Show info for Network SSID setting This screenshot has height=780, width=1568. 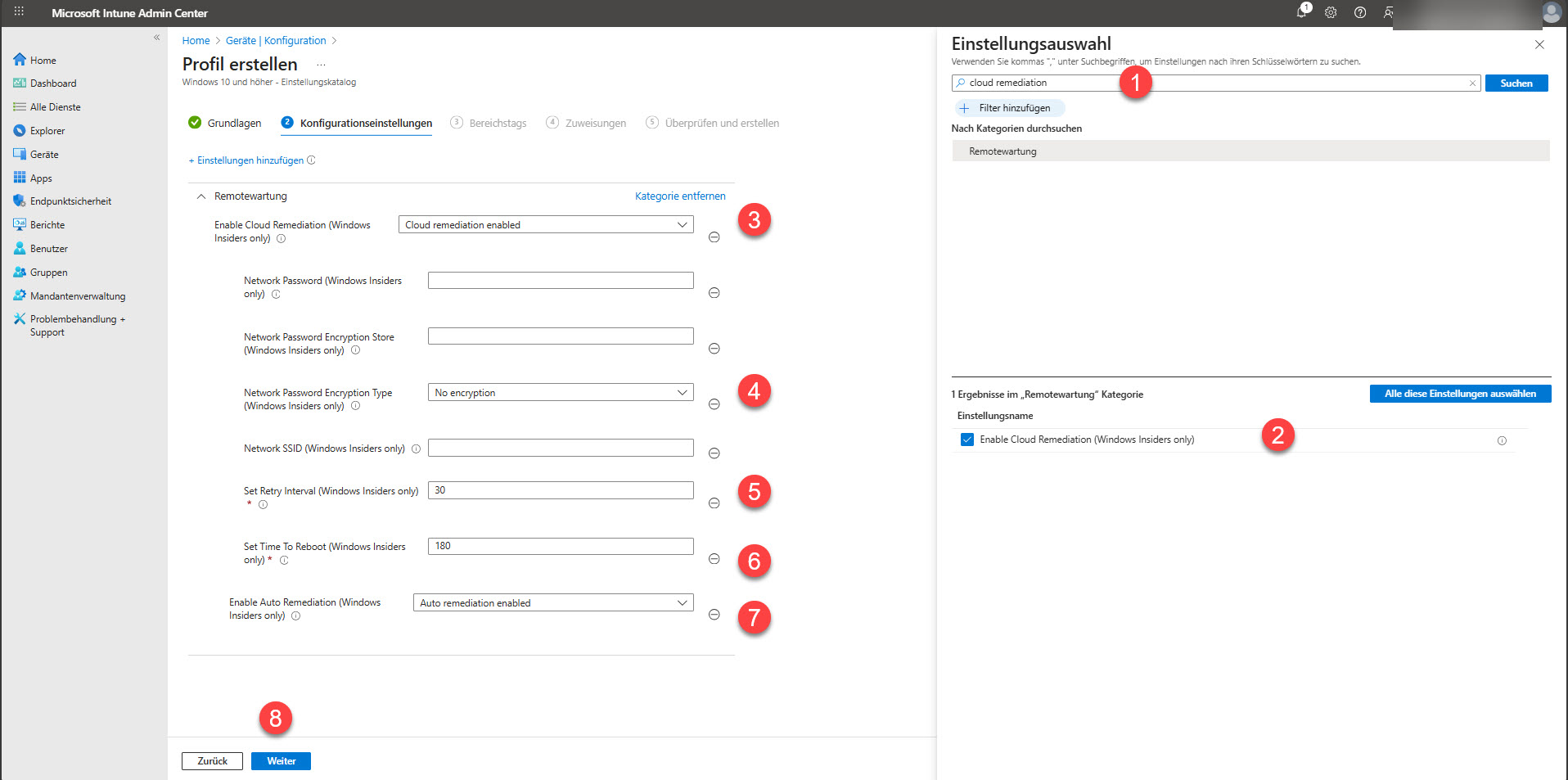416,449
